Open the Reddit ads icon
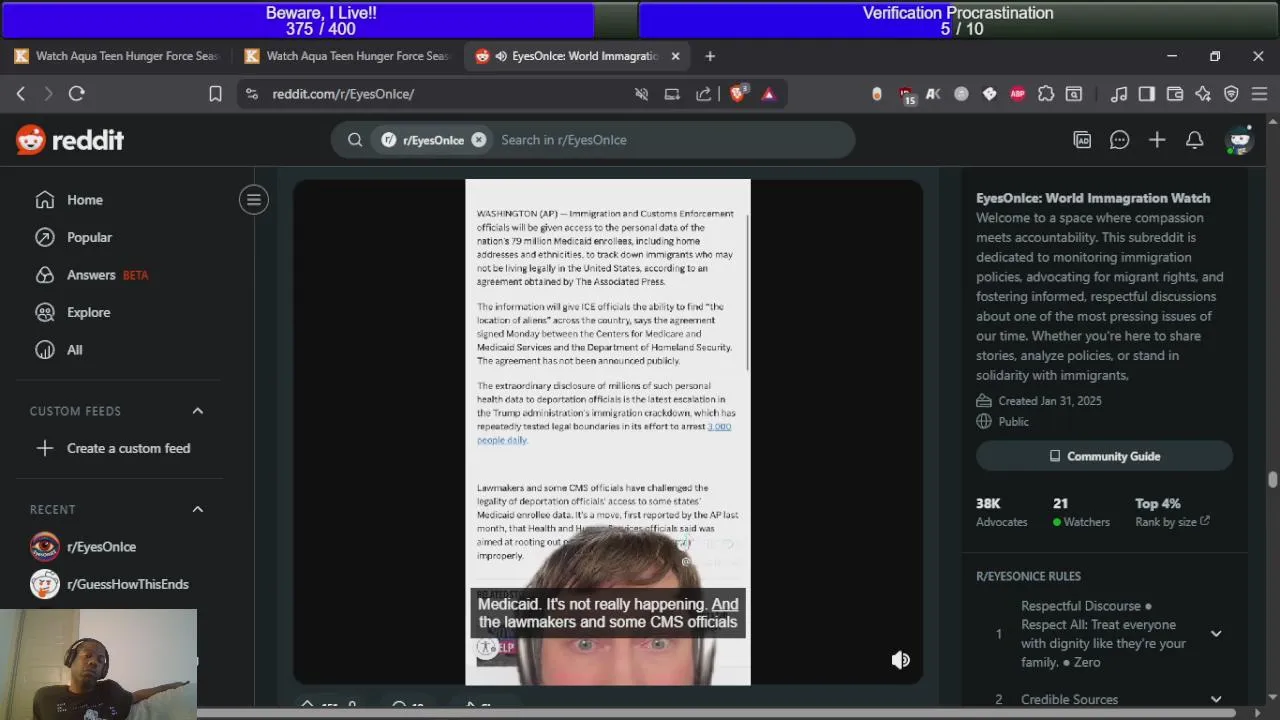Image resolution: width=1280 pixels, height=720 pixels. 1082,140
